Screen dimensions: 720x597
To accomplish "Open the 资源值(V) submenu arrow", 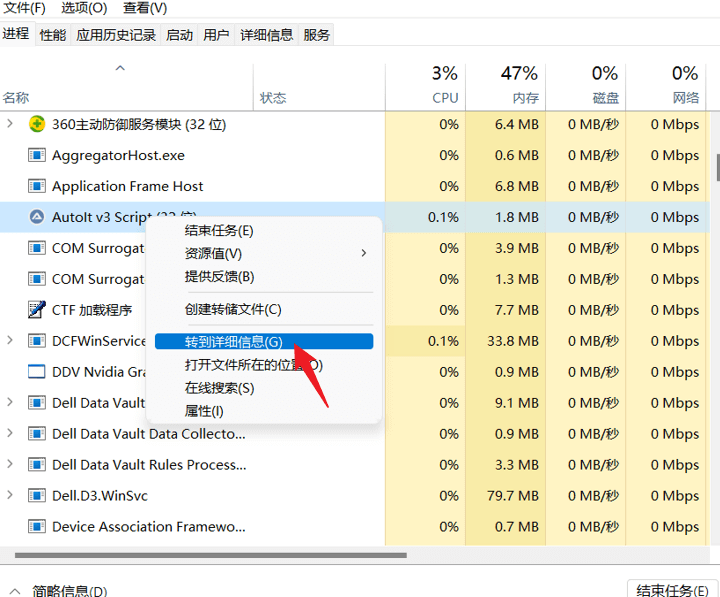I will point(364,253).
